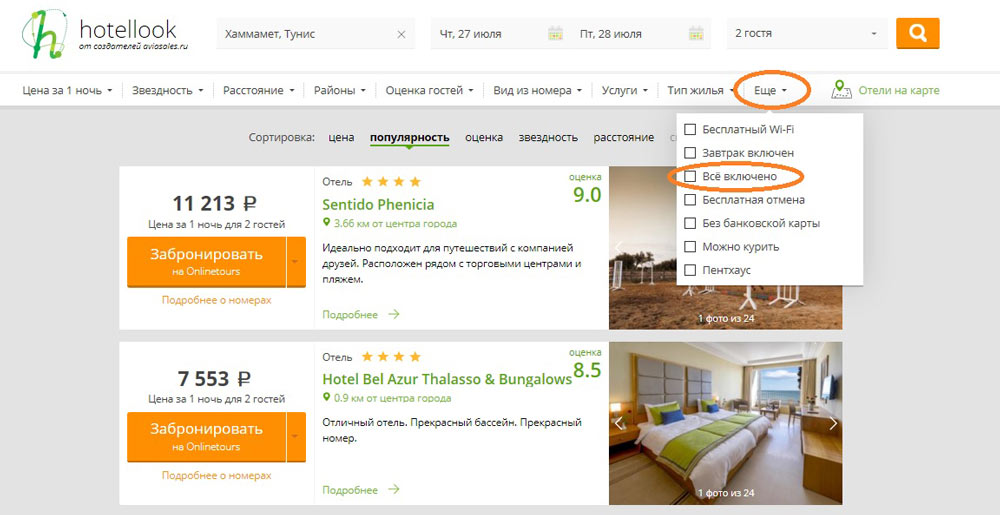
Task: Book Hotel Bel Azur with Забронировать button
Action: pyautogui.click(x=207, y=437)
